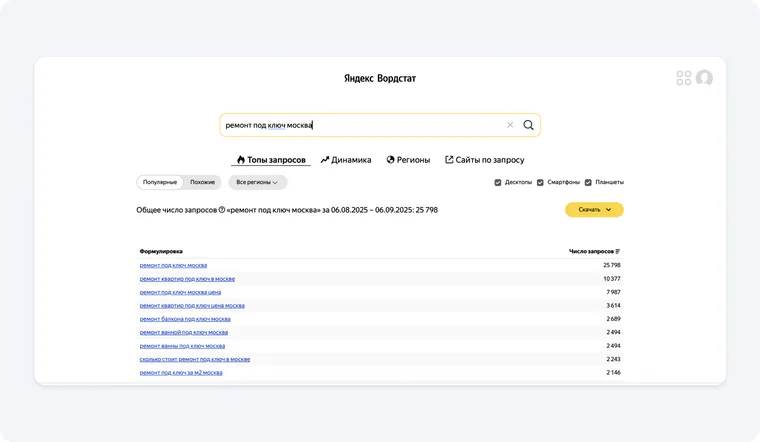Open the link ремонт квартир под ключ цена москва
Screen dimensions: 760x442
coord(192,306)
